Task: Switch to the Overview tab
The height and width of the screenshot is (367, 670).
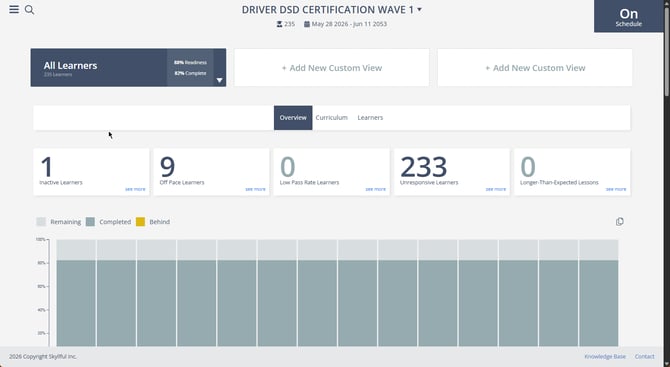Action: pyautogui.click(x=293, y=117)
